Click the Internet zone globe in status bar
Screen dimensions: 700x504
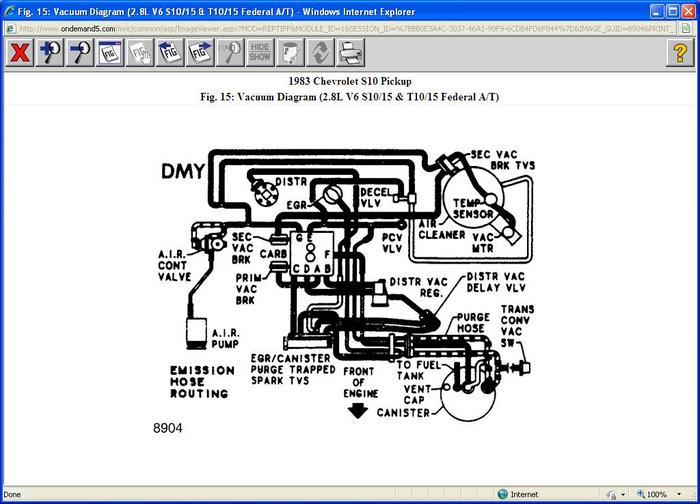503,494
